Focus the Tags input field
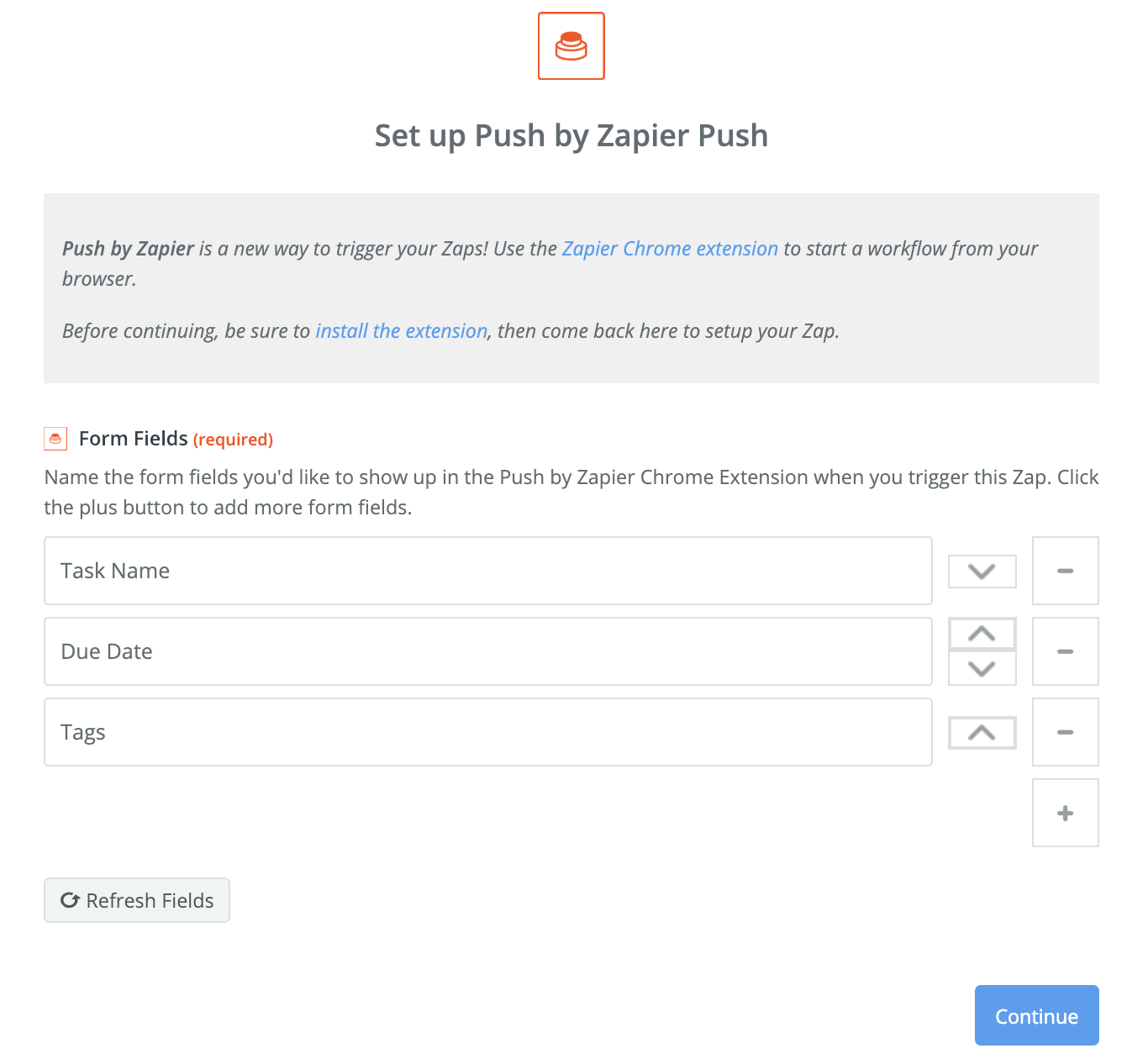This screenshot has height=1059, width=1148. (487, 732)
